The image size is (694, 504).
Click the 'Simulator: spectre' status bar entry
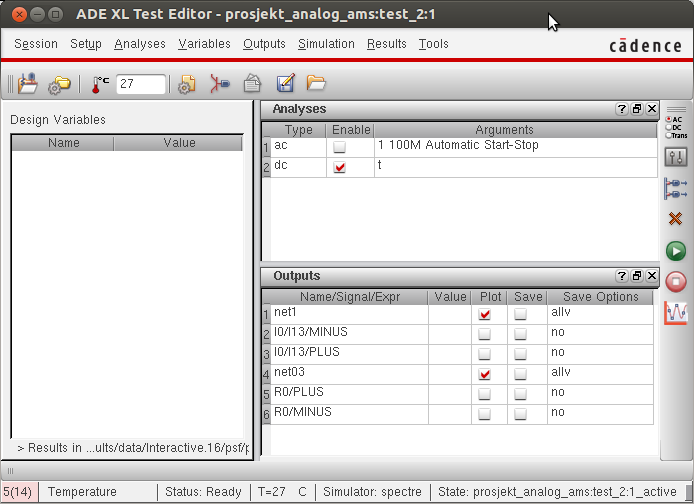tap(372, 492)
